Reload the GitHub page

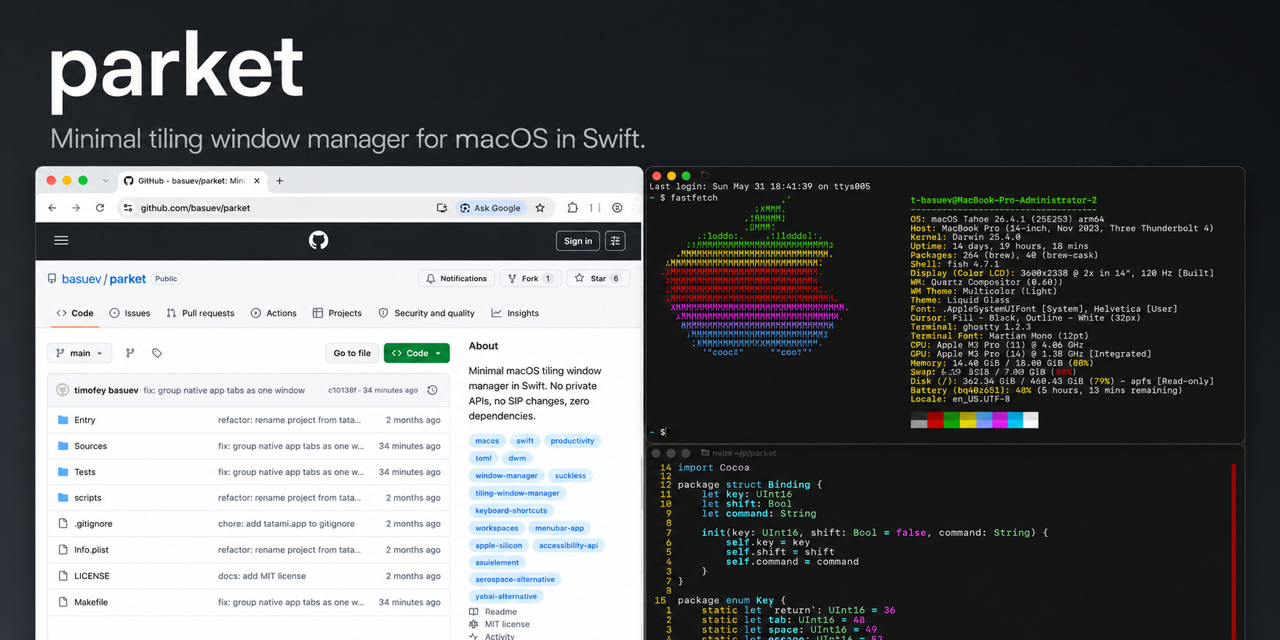pos(100,208)
